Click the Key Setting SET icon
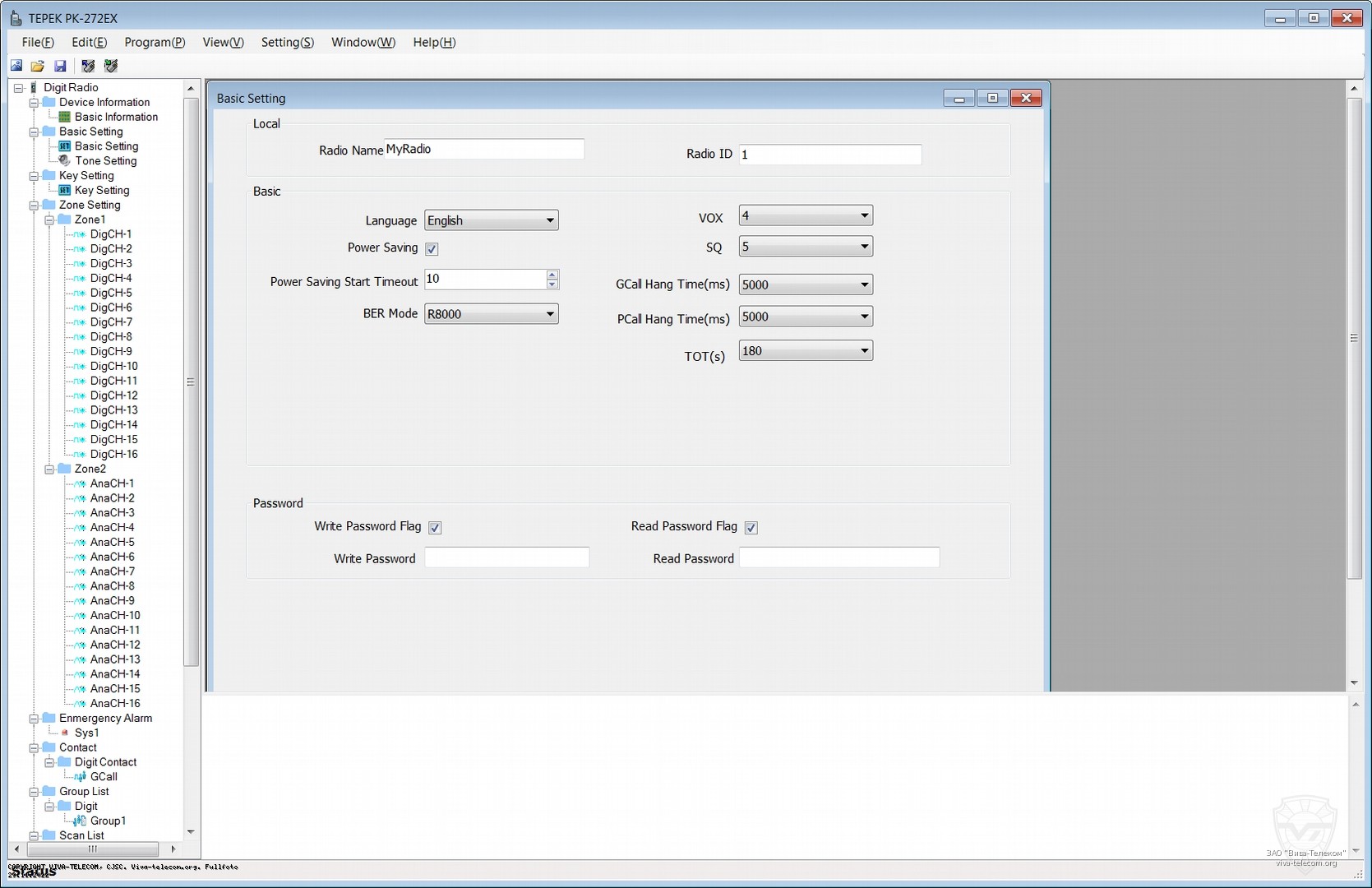The image size is (1372, 888). click(65, 191)
